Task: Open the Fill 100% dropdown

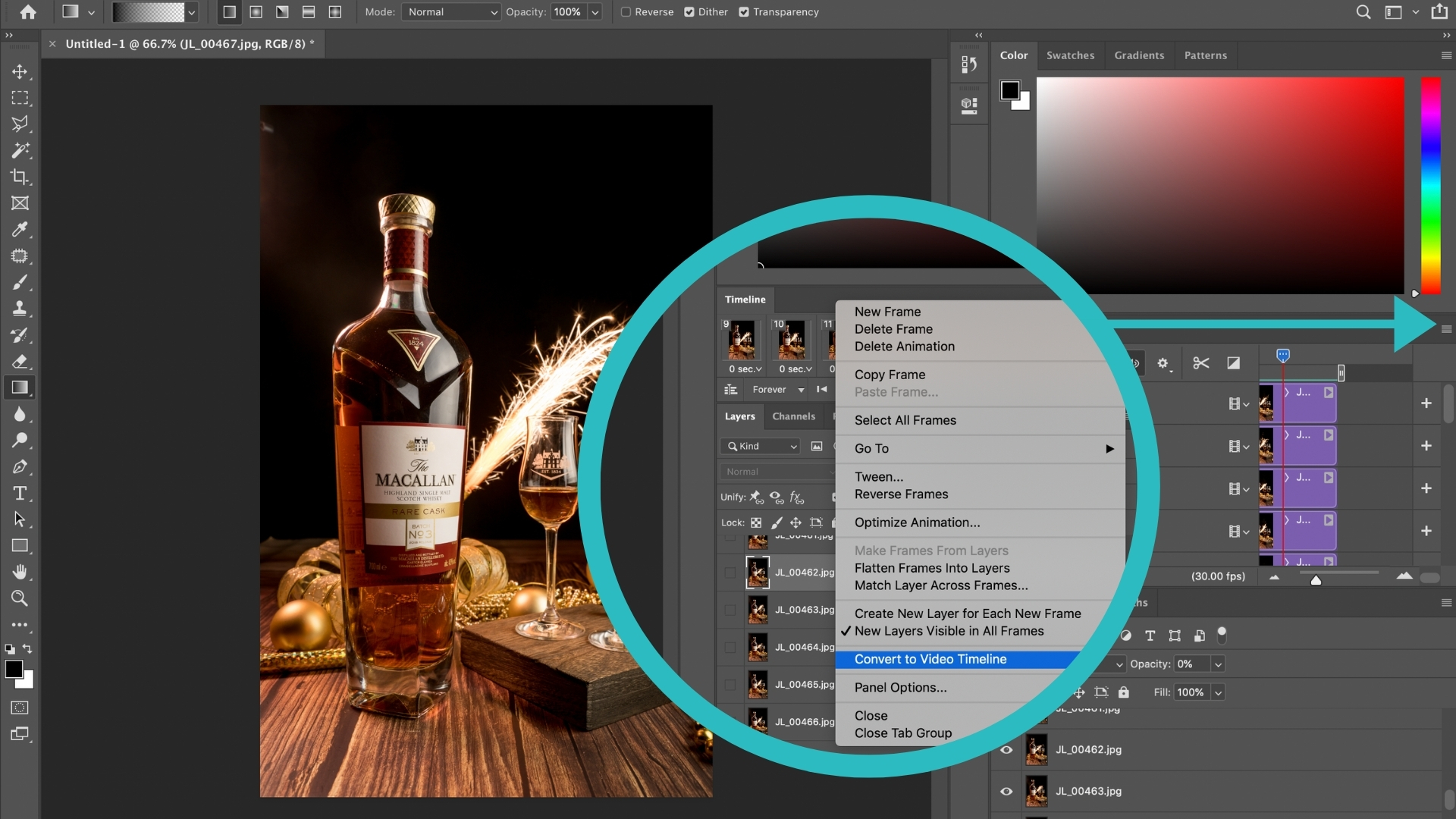Action: (1218, 692)
